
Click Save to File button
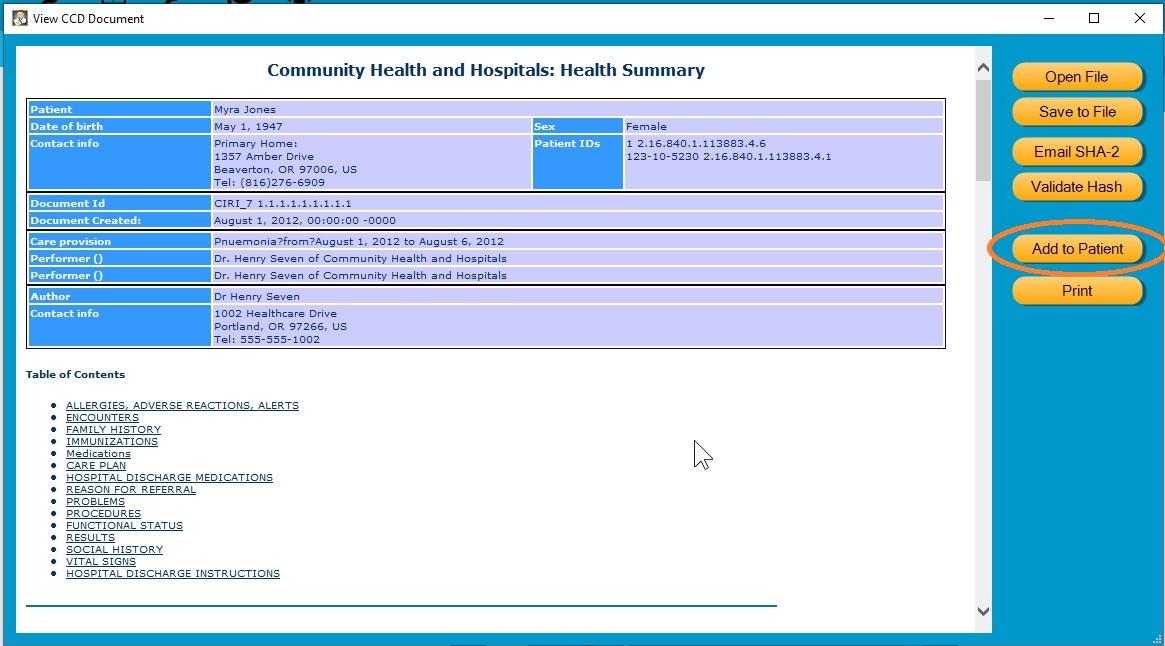pyautogui.click(x=1077, y=112)
